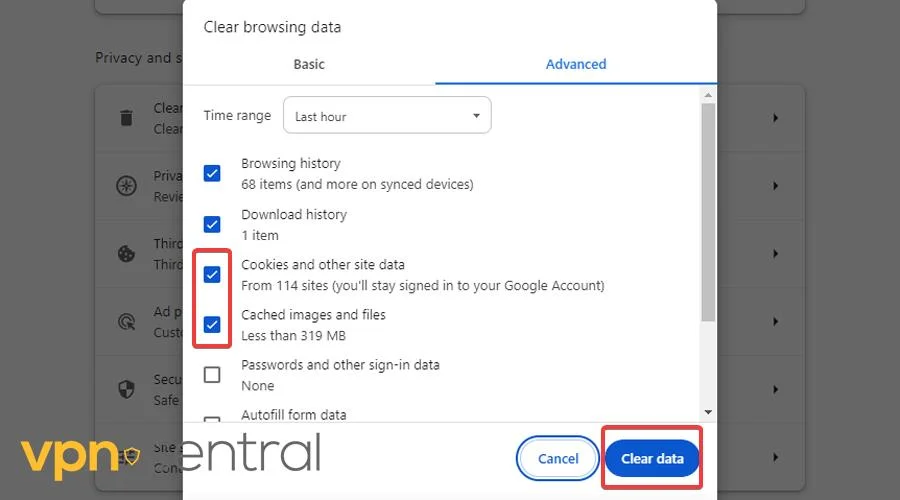This screenshot has height=500, width=900.
Task: Expand the arrow on the Security shield row
Action: tap(775, 389)
